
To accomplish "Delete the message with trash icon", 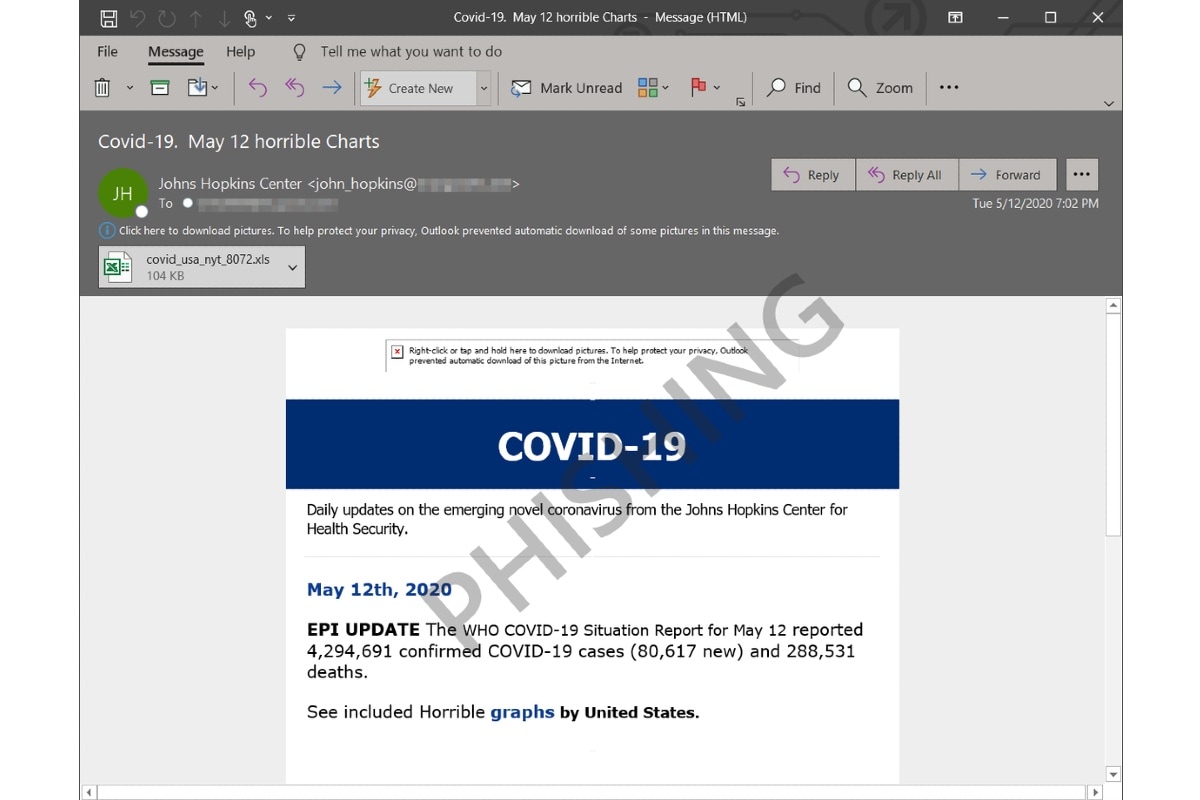I will pyautogui.click(x=102, y=88).
